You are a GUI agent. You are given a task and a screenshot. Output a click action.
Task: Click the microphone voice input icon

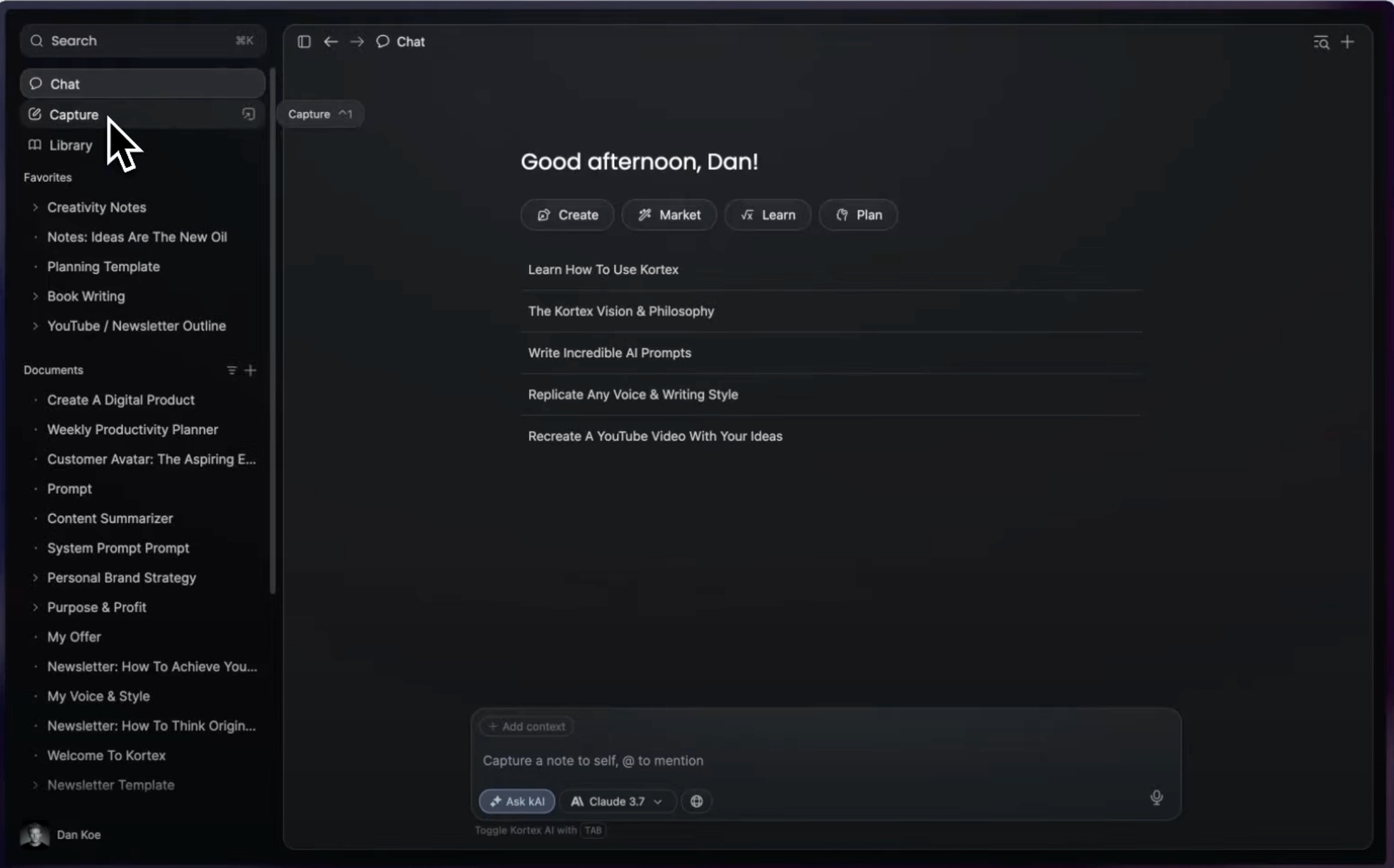click(x=1156, y=797)
